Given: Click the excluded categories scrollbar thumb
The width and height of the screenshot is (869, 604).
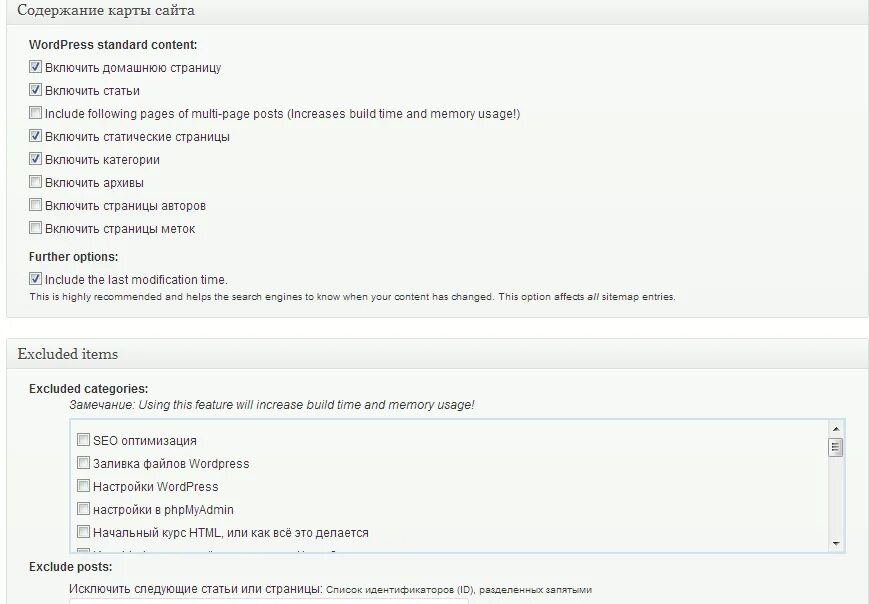Looking at the screenshot, I should click(836, 447).
